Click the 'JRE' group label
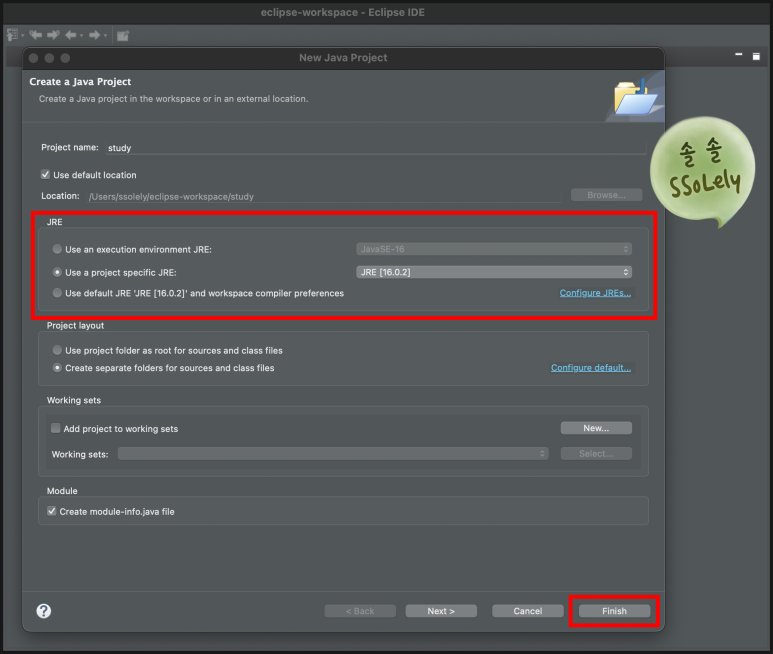The height and width of the screenshot is (654, 773). click(54, 222)
